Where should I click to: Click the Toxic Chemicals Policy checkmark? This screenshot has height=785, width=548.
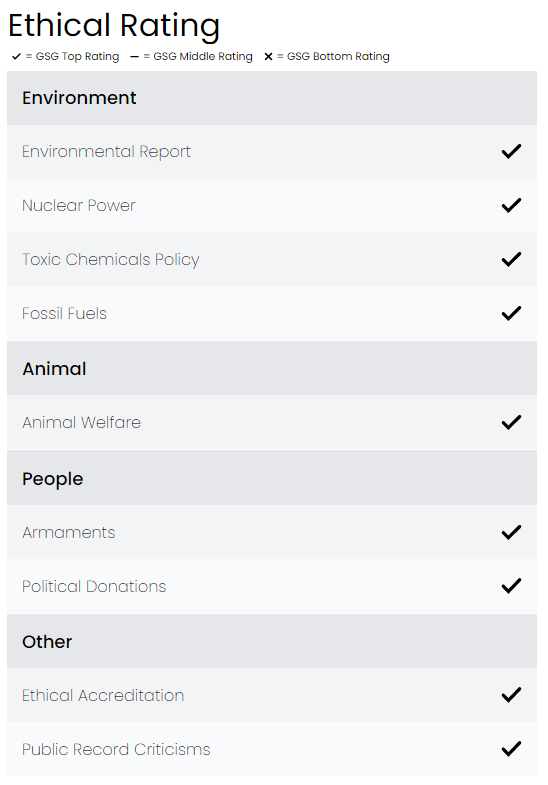[511, 259]
